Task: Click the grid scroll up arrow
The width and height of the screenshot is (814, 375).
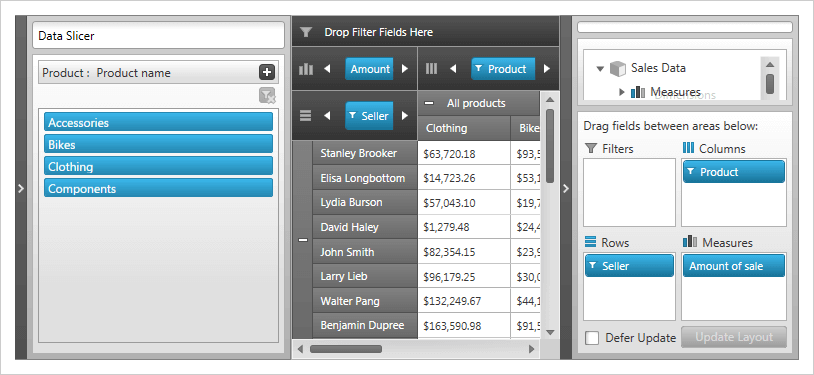Action: pyautogui.click(x=550, y=99)
